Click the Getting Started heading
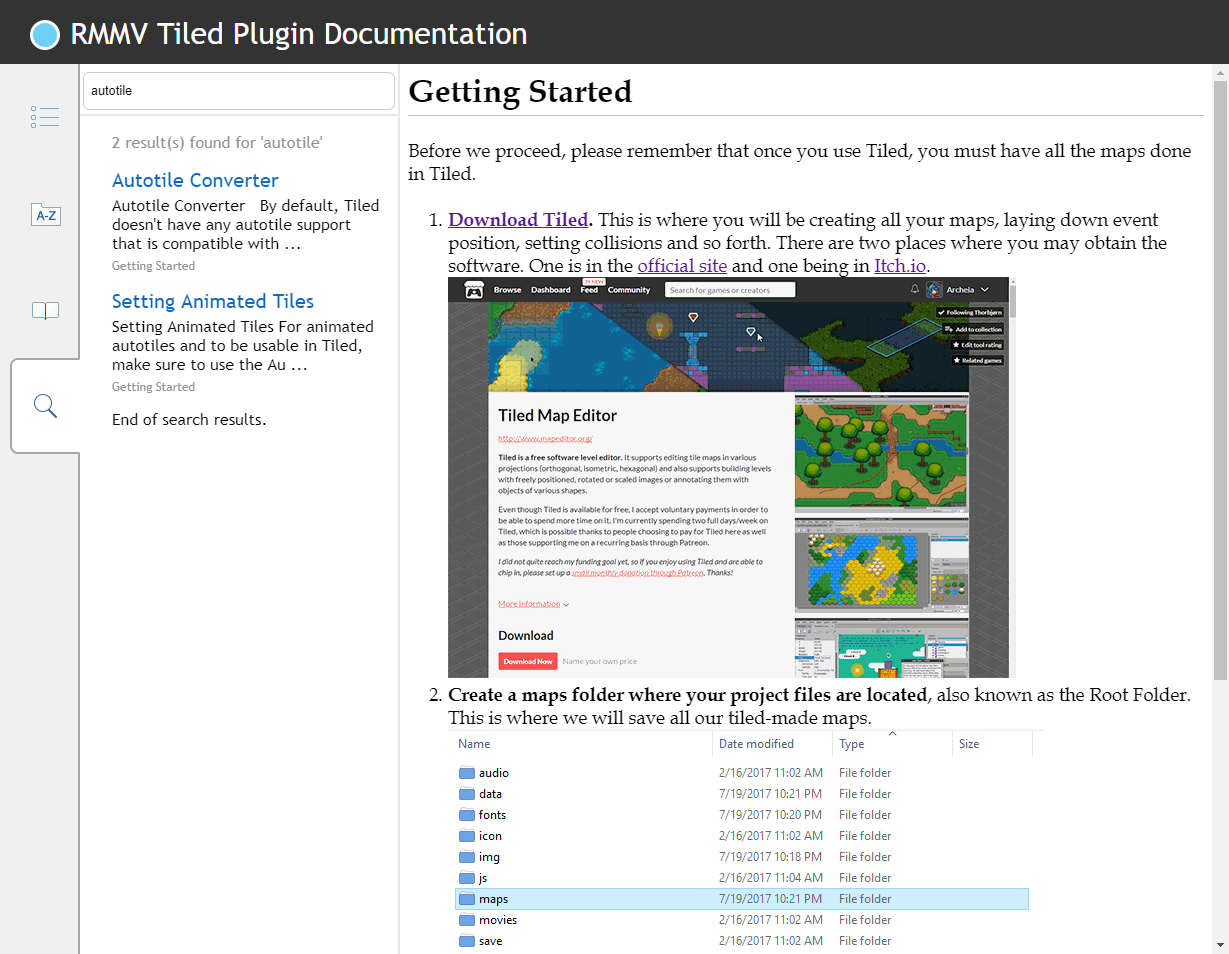 520,92
